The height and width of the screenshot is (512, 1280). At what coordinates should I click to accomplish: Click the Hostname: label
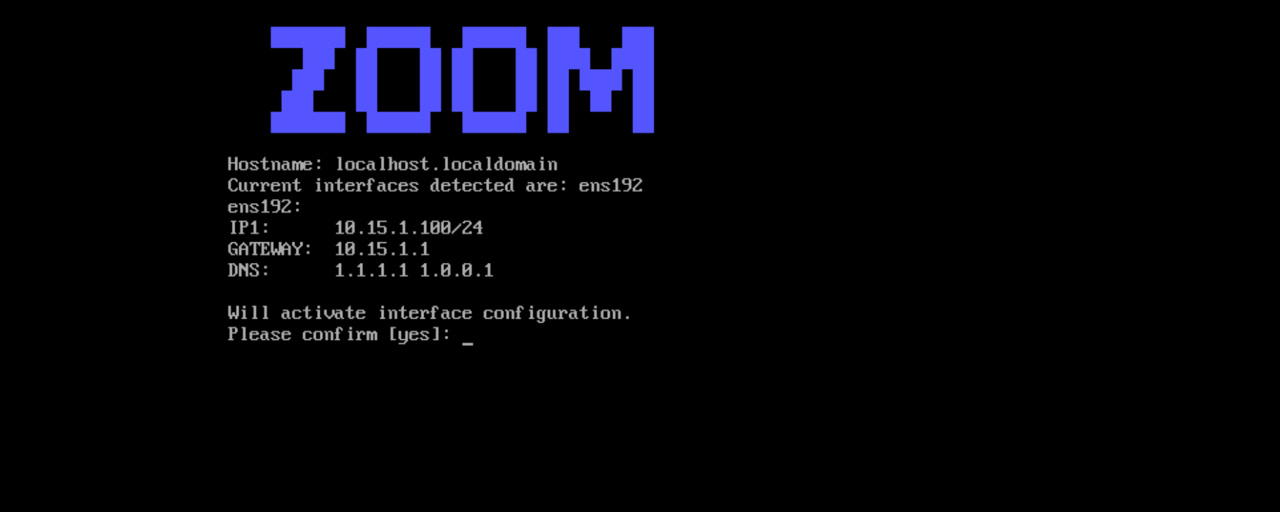[275, 164]
